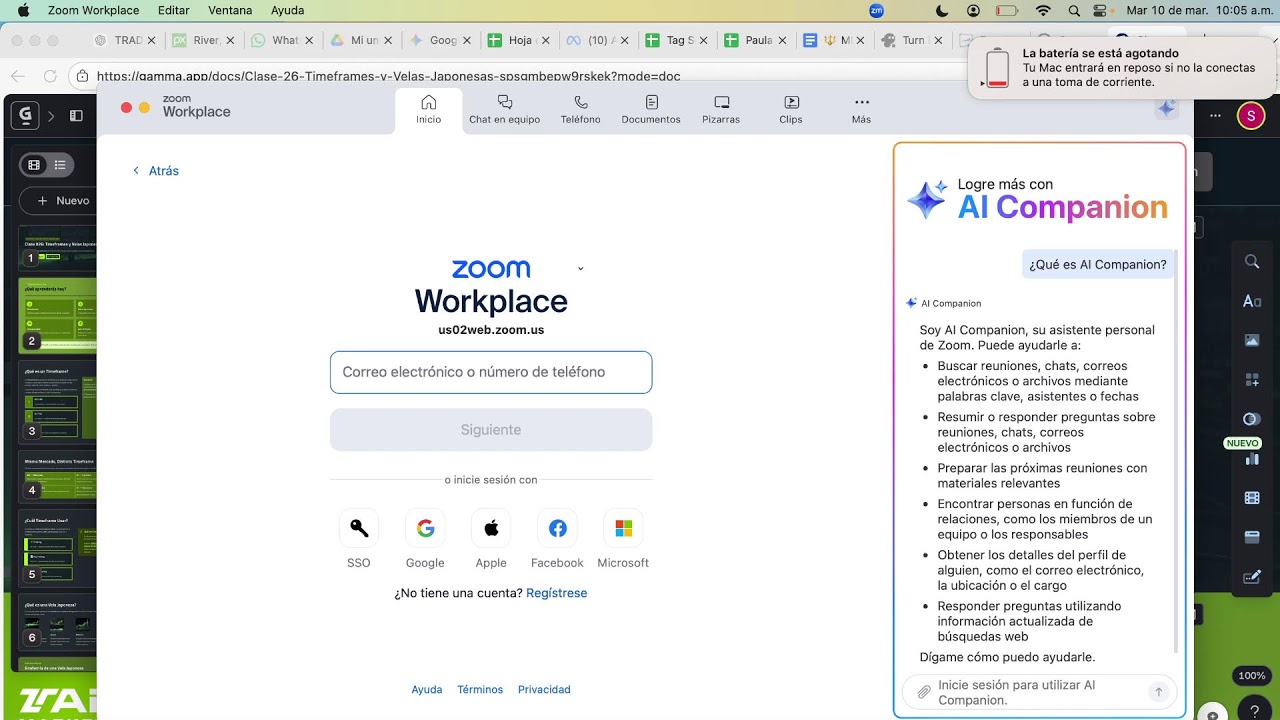Click the Gamma user avatar S
The image size is (1280, 720).
point(1250,116)
